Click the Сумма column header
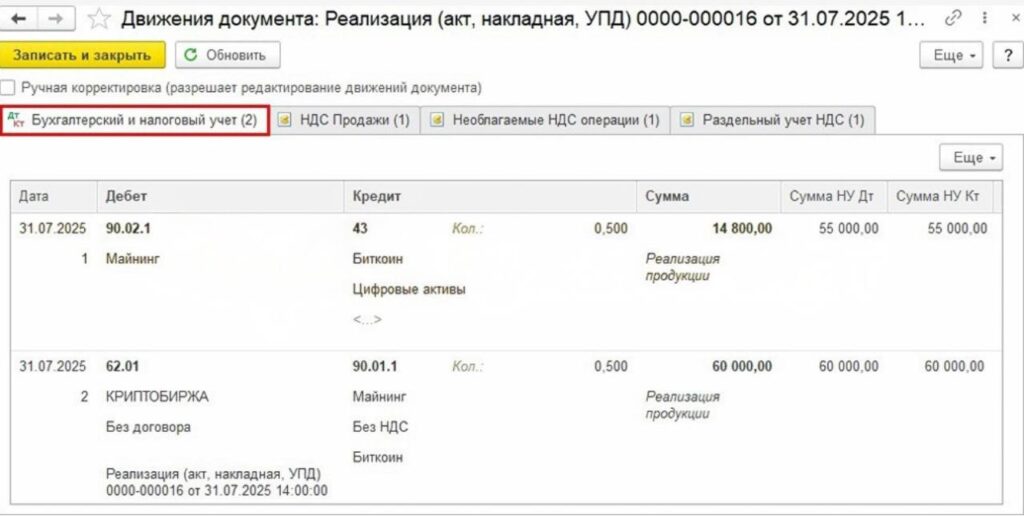 pyautogui.click(x=667, y=196)
